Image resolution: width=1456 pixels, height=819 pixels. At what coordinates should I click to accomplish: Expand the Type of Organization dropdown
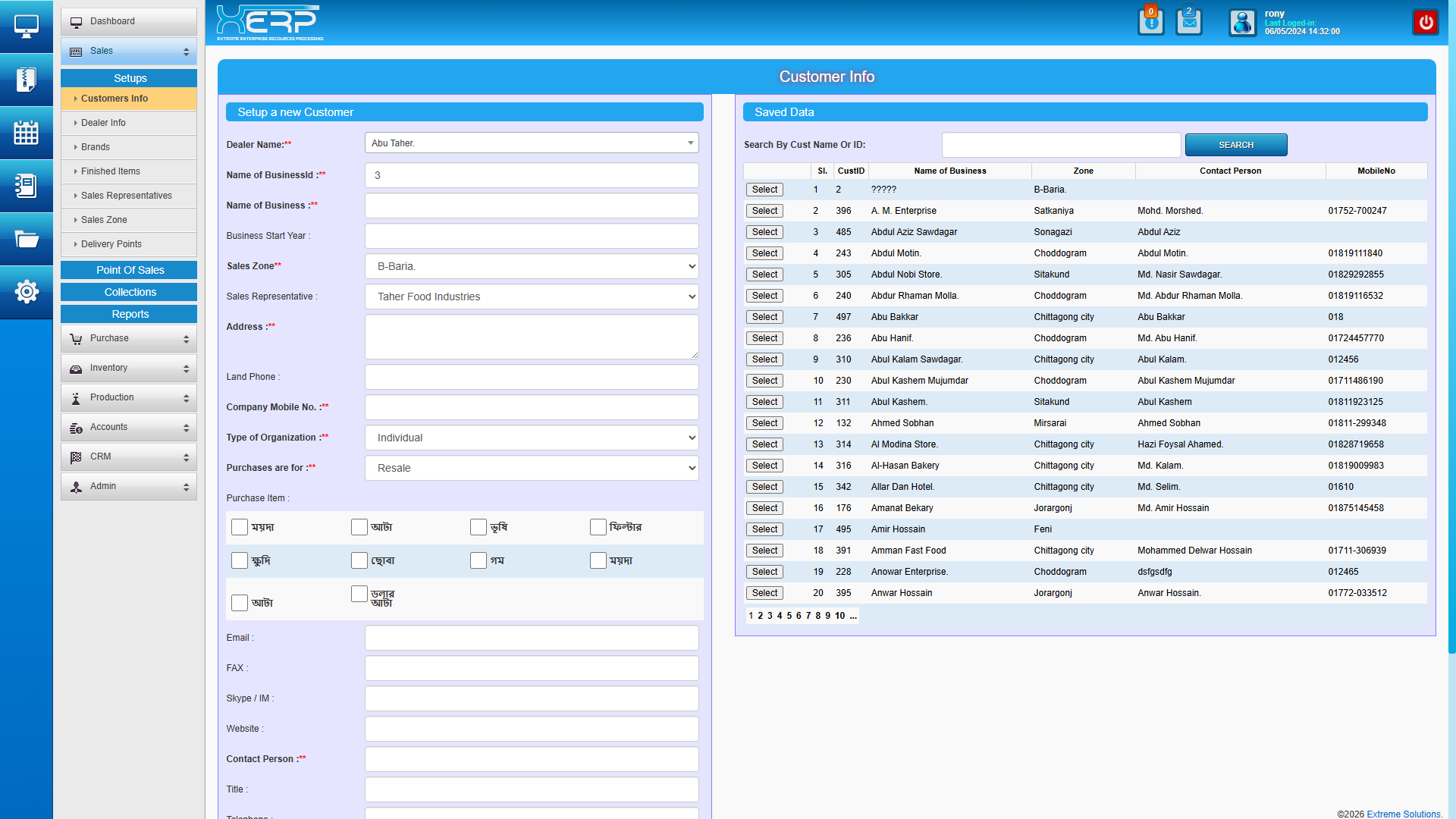tap(532, 438)
